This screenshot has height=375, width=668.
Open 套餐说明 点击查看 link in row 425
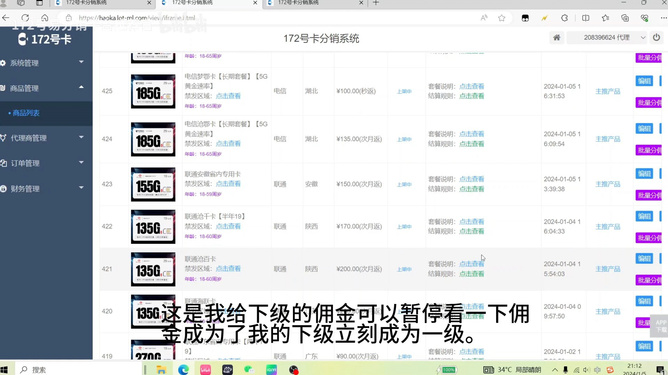pyautogui.click(x=472, y=86)
